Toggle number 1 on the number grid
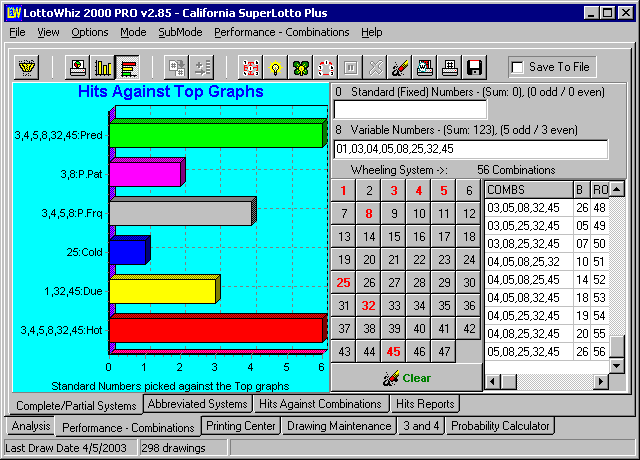This screenshot has height=460, width=640. pos(343,191)
